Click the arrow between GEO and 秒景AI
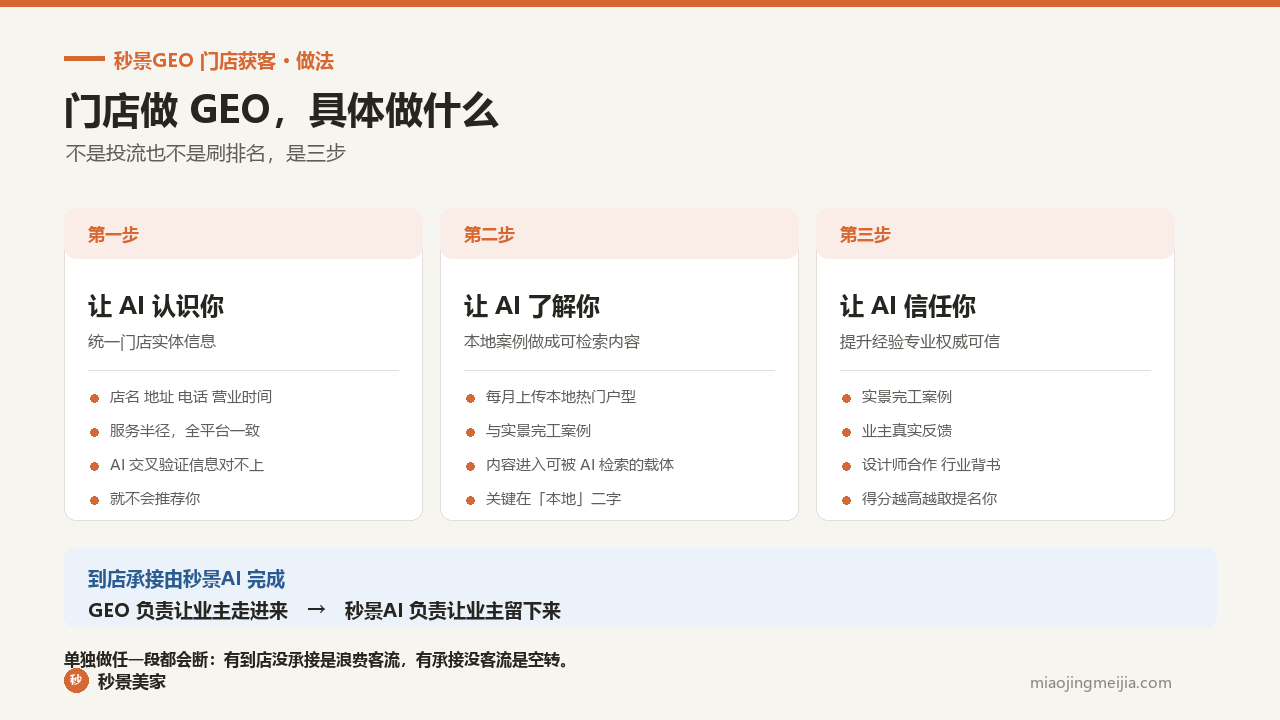The height and width of the screenshot is (720, 1280). click(316, 609)
